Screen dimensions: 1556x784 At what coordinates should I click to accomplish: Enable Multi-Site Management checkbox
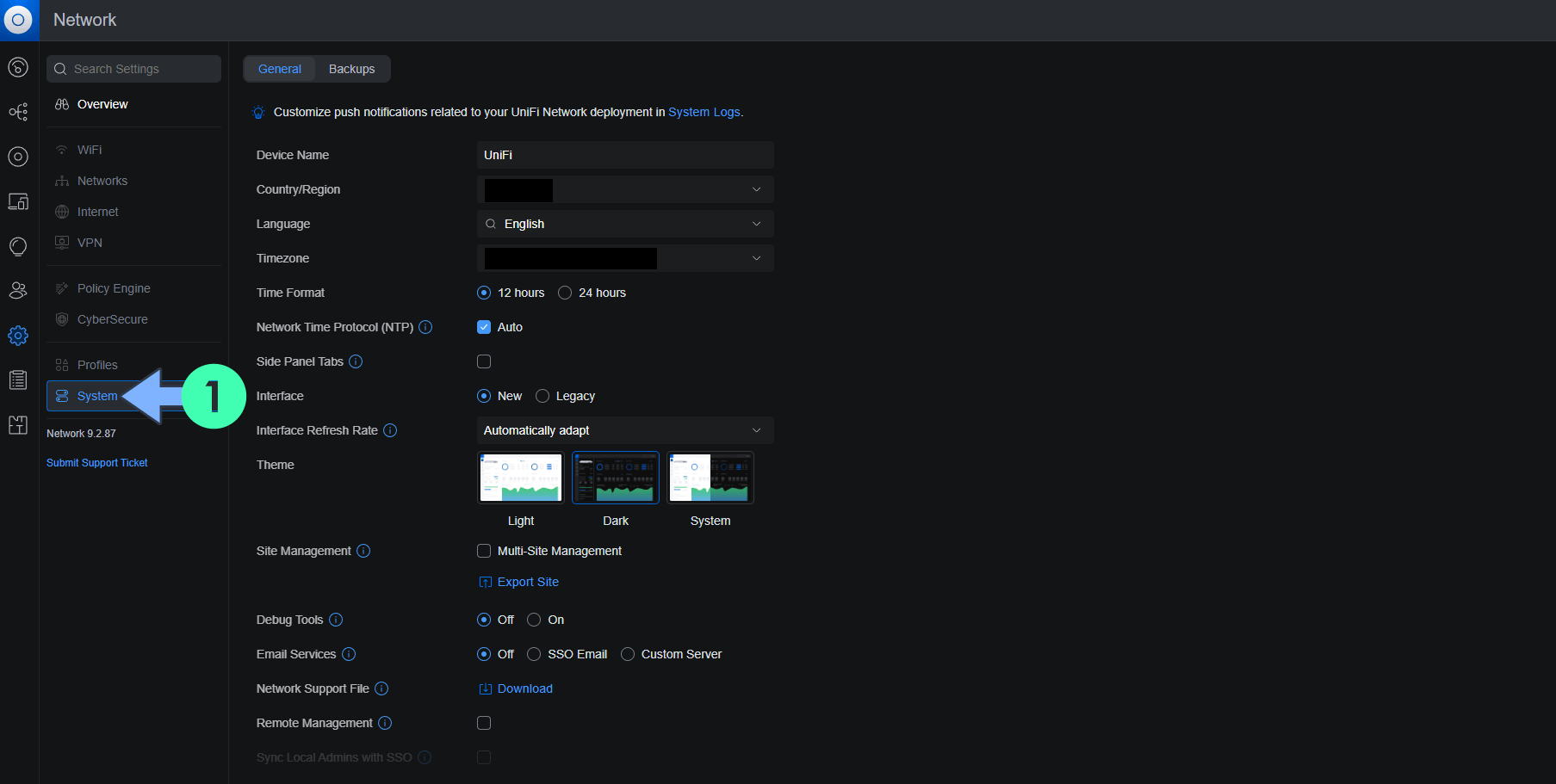pos(484,551)
